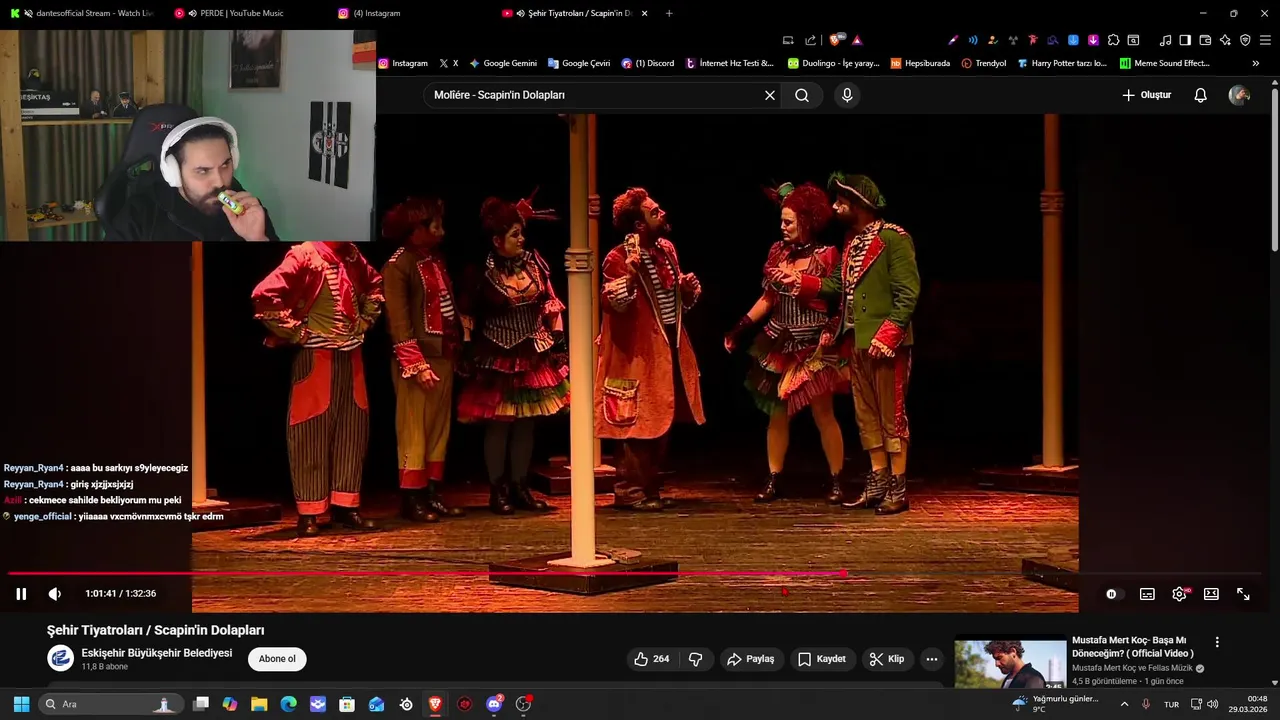Open the media control music note icon
1280x720 pixels.
click(x=1165, y=40)
